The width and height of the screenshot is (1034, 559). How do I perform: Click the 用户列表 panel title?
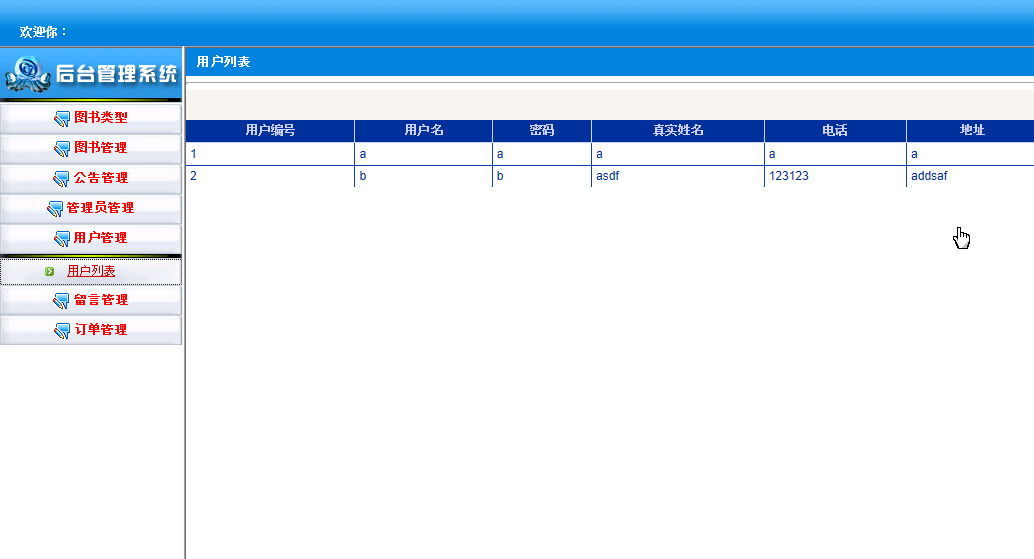[224, 62]
